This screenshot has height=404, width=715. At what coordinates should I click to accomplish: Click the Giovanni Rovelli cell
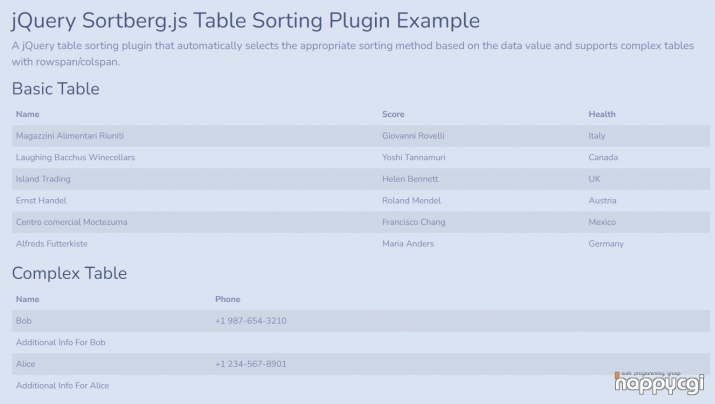(x=413, y=136)
